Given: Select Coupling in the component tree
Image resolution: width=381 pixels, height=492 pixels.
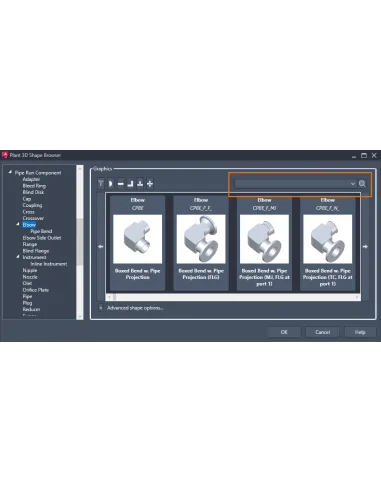Looking at the screenshot, I should [32, 205].
